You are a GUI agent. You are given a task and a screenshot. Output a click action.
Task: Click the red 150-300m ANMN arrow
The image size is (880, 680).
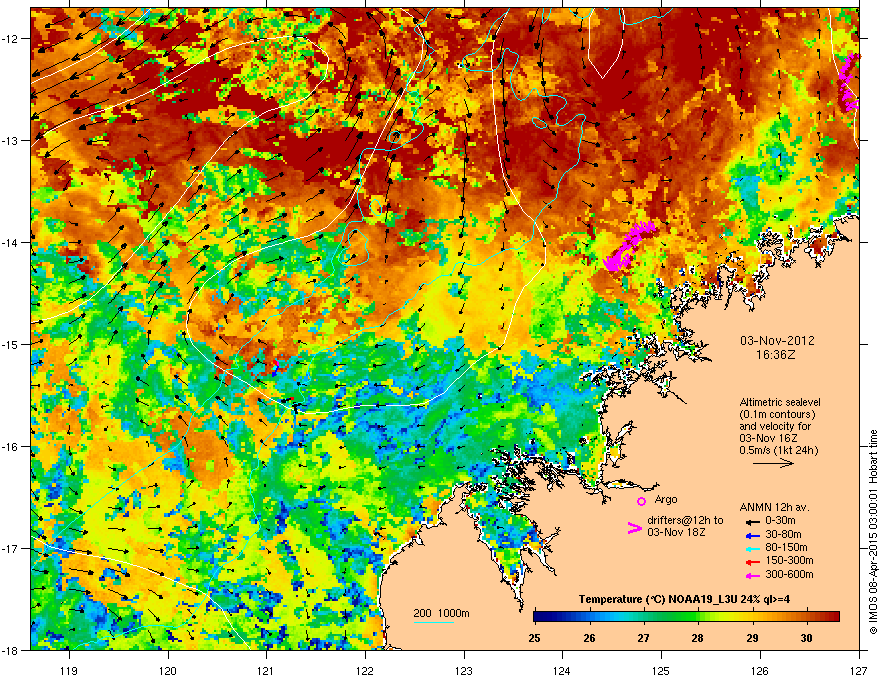click(753, 561)
